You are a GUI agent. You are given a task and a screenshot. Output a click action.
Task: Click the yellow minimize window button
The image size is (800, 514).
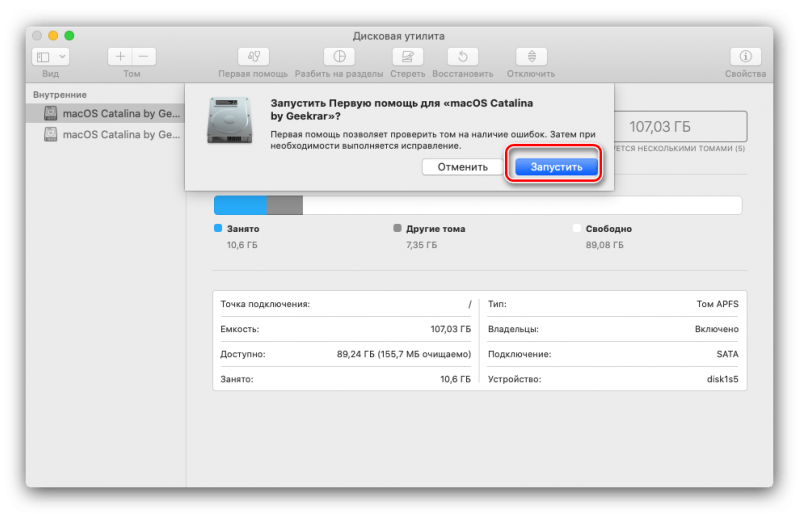click(53, 35)
